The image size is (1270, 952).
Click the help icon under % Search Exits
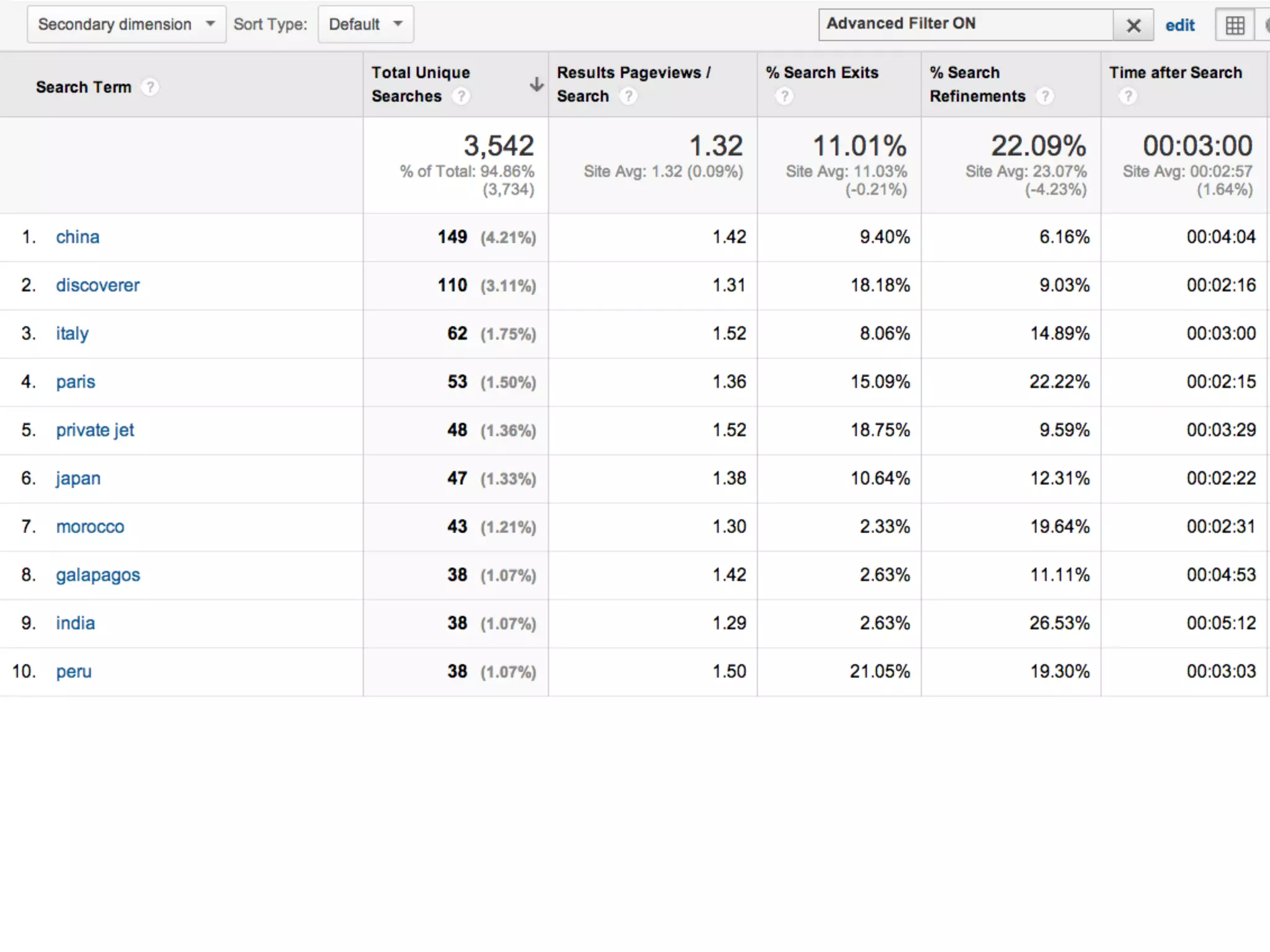click(784, 96)
